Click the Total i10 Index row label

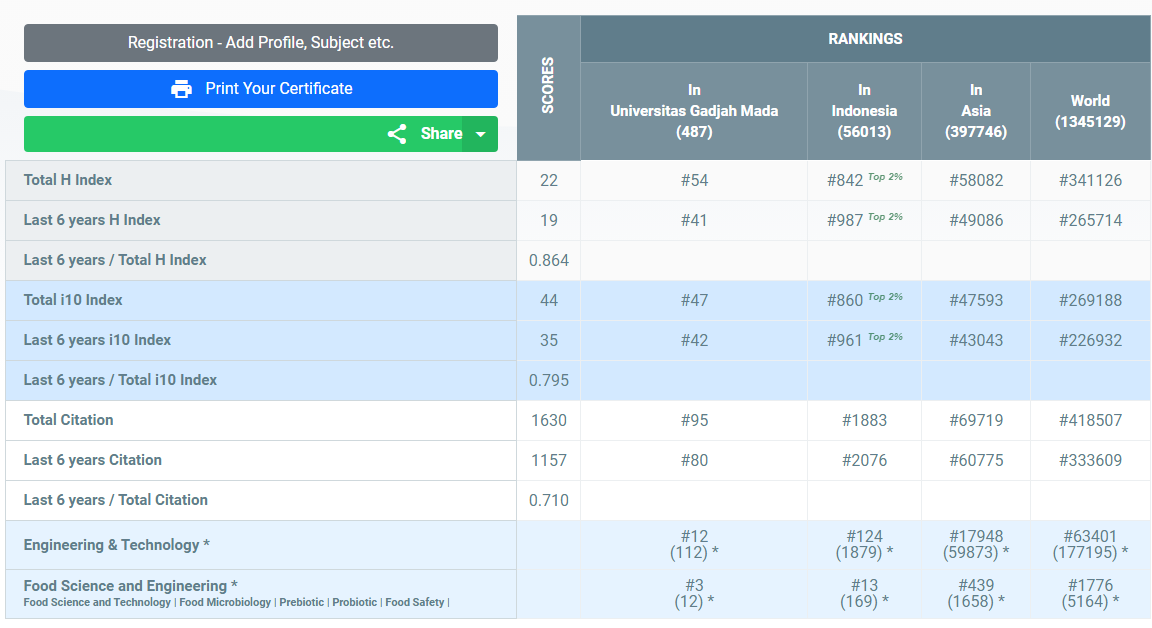(x=73, y=300)
